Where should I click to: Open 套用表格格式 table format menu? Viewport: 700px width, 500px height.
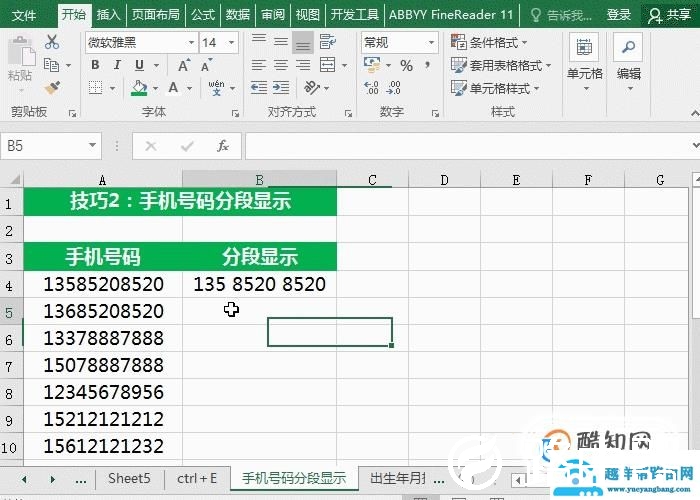(x=501, y=66)
